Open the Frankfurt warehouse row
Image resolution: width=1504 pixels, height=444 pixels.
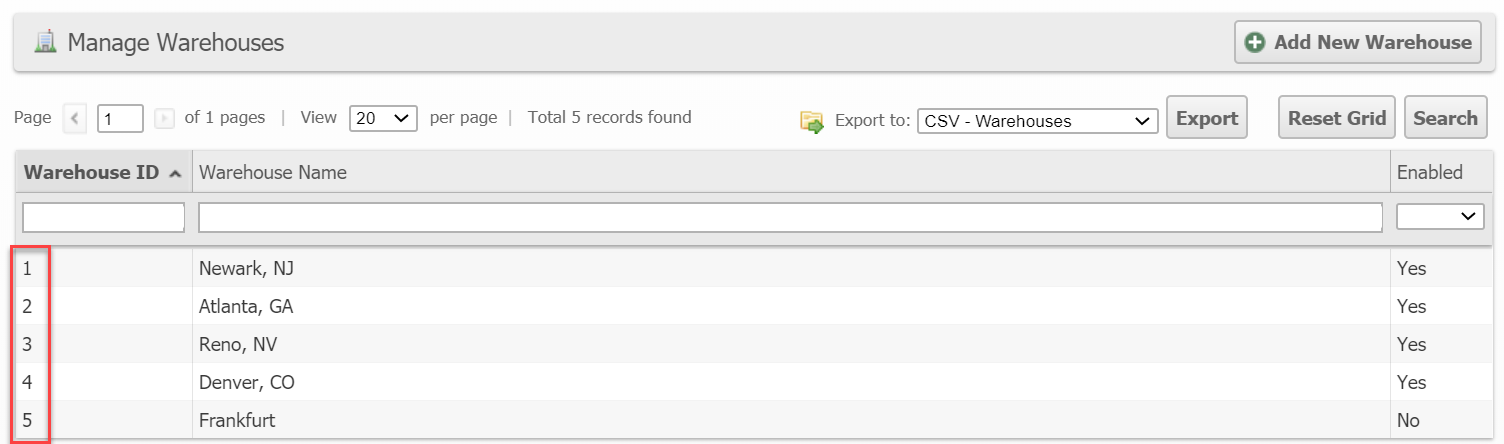(x=237, y=420)
